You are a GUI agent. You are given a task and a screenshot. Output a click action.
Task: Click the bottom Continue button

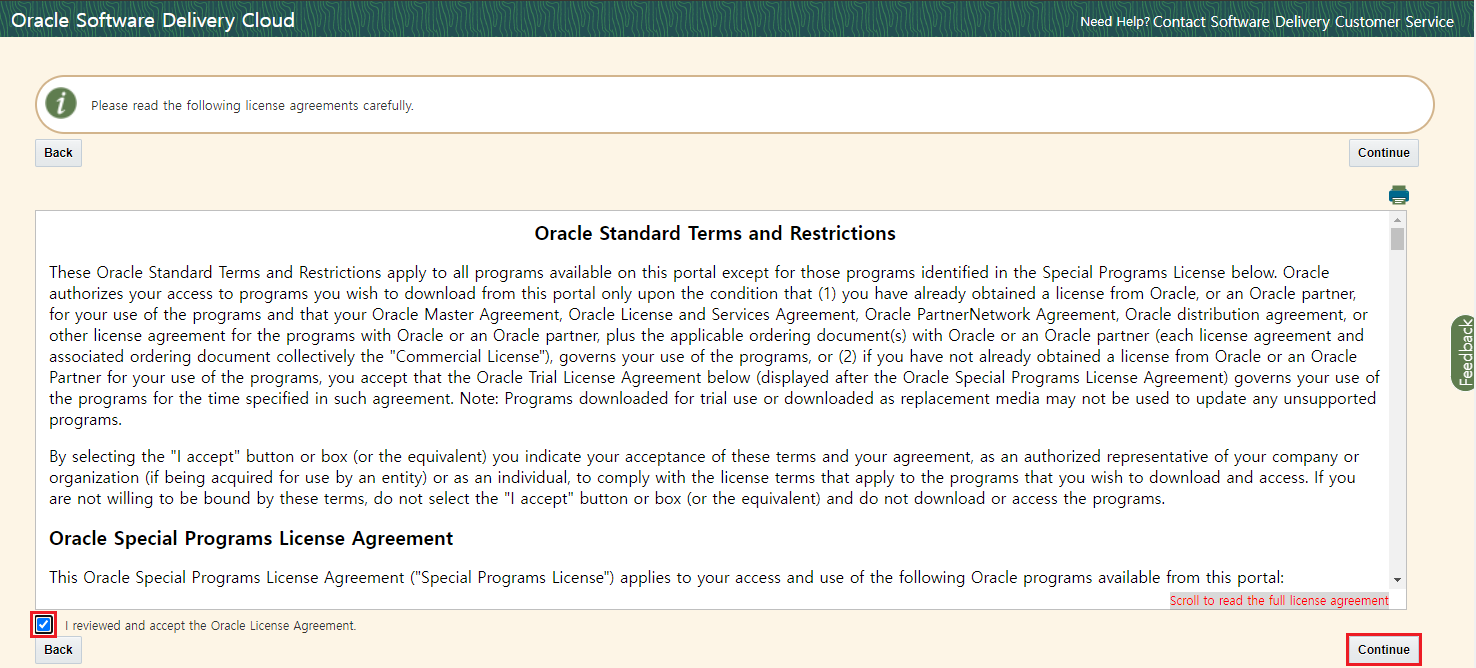point(1384,650)
